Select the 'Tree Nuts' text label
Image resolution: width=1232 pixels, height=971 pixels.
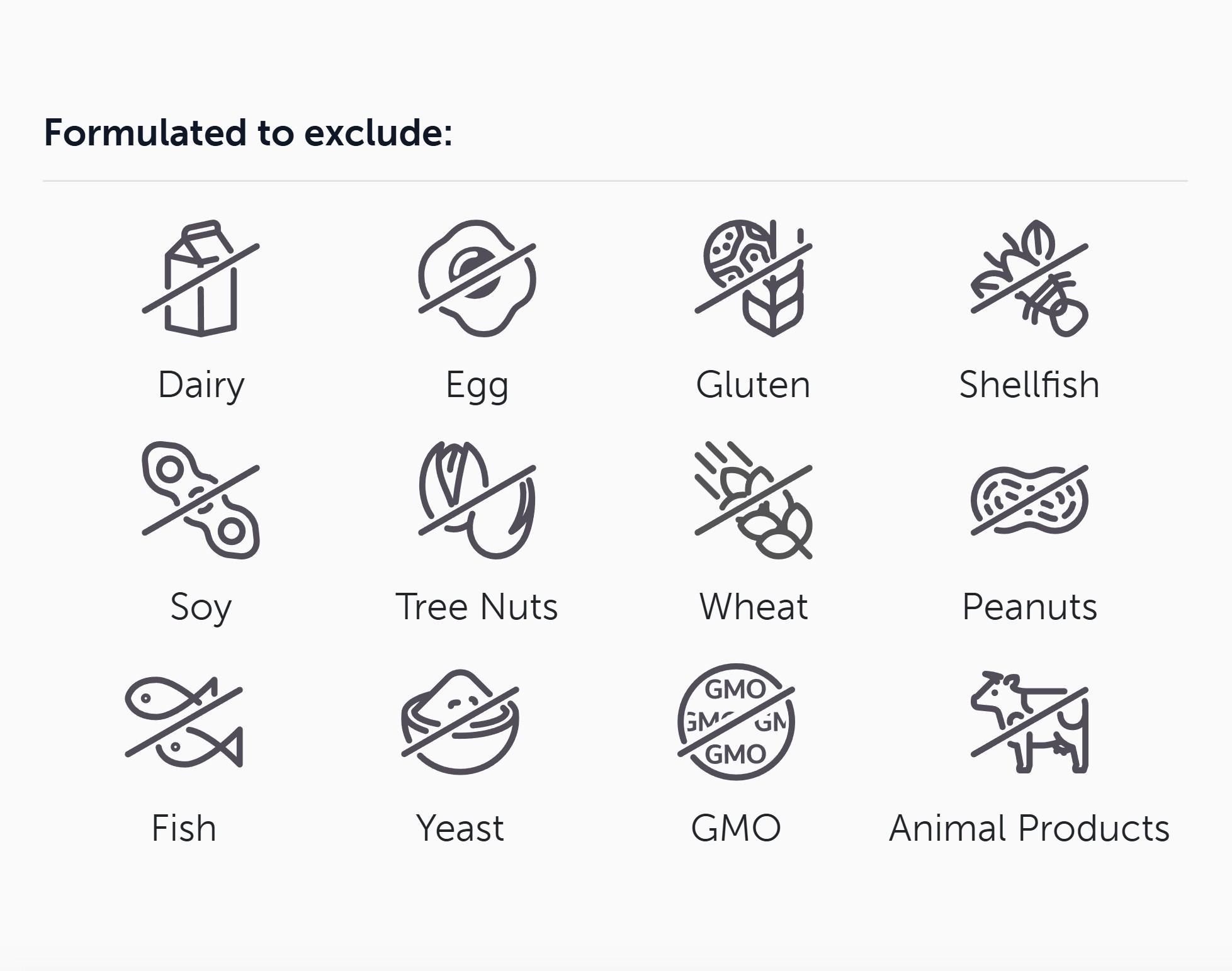click(x=477, y=607)
